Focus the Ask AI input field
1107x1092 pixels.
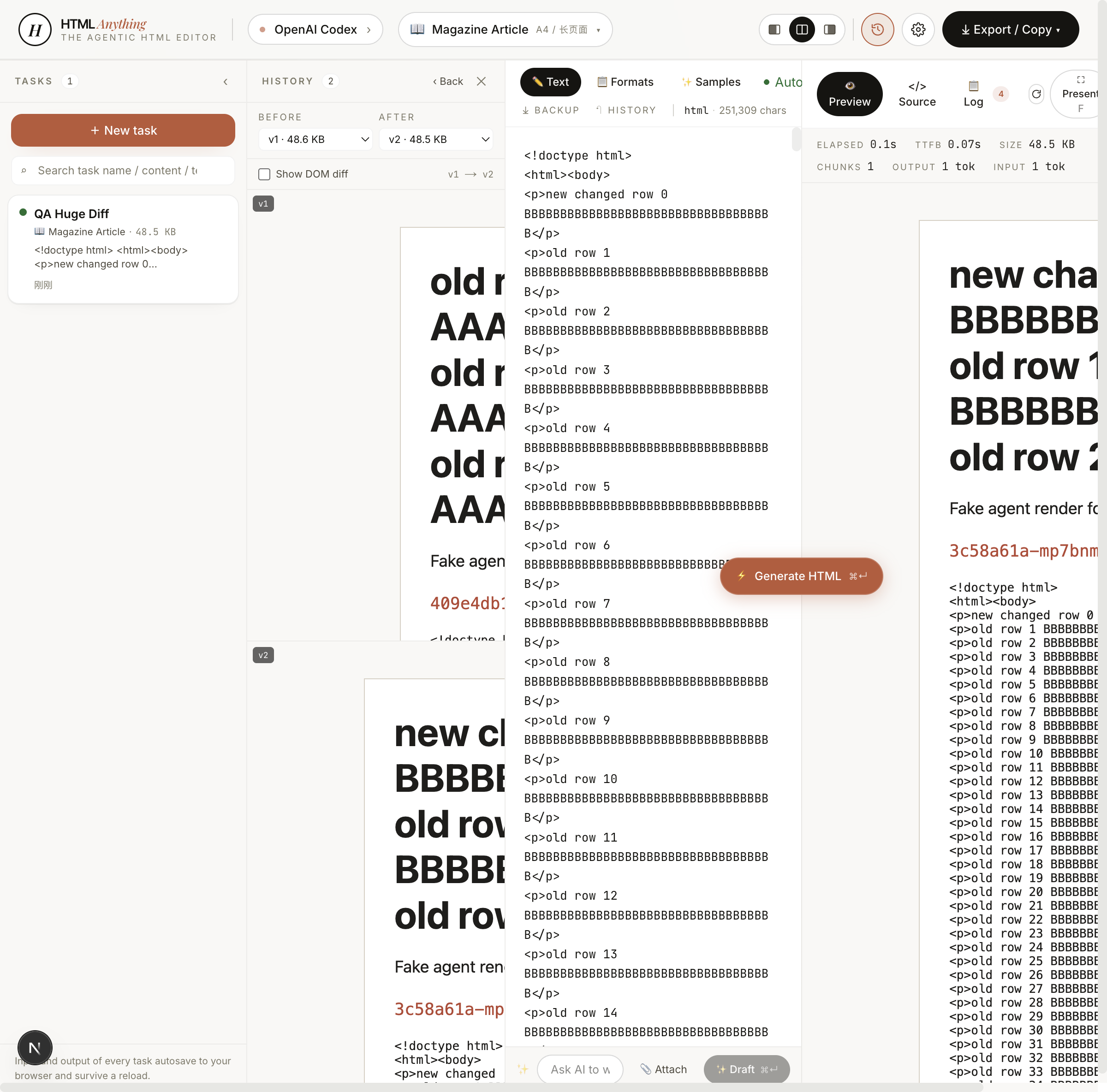click(580, 1070)
